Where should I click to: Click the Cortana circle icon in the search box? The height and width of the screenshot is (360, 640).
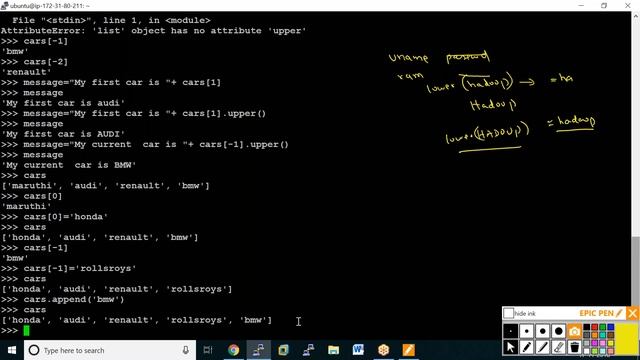point(34,350)
